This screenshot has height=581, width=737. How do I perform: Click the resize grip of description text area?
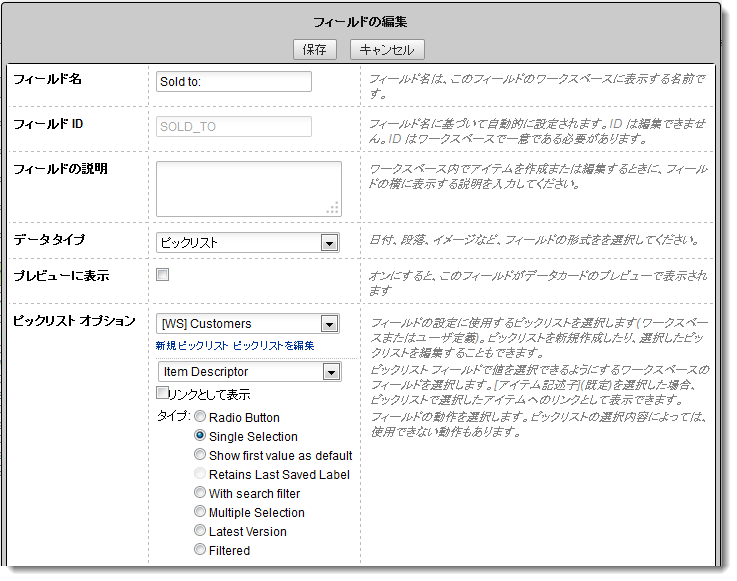pyautogui.click(x=333, y=208)
